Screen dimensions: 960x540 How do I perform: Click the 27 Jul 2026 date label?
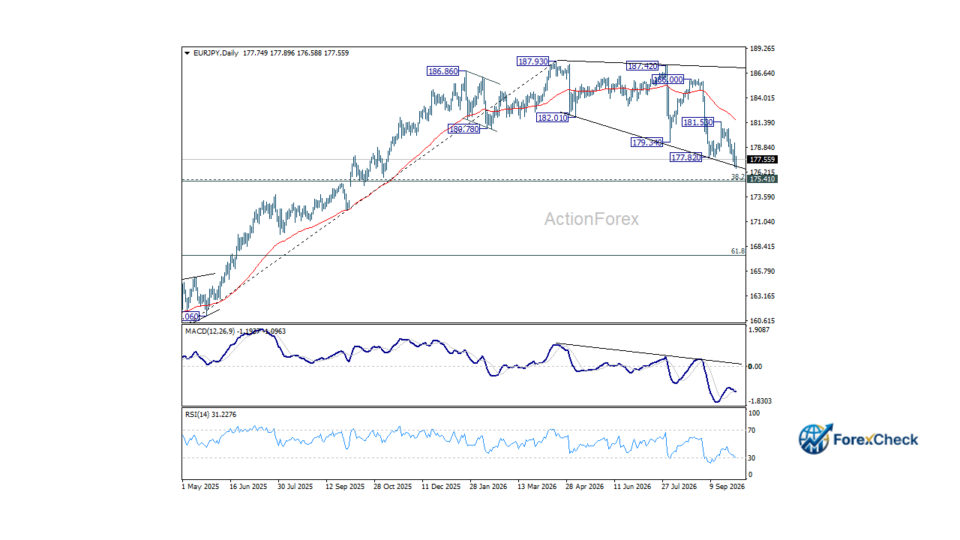pos(679,487)
